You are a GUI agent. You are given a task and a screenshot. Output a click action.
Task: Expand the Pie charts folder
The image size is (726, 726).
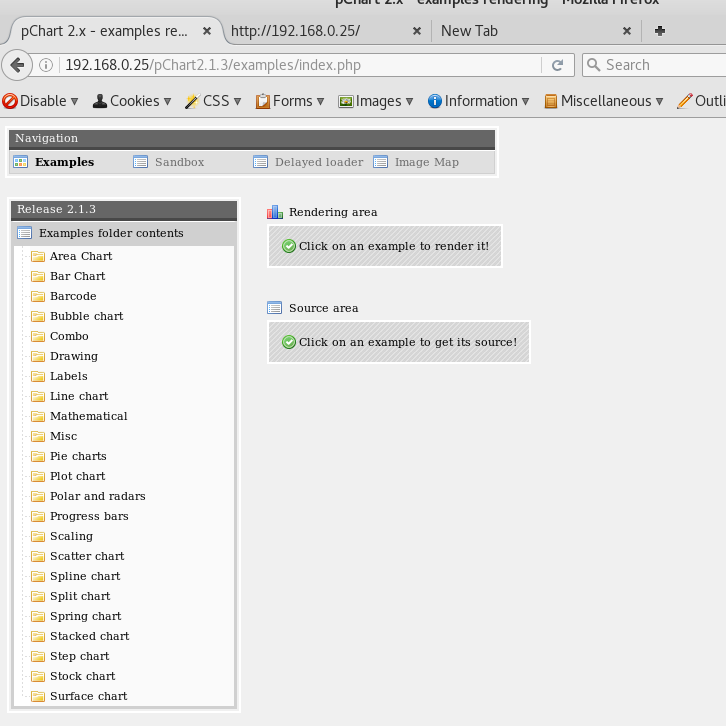pos(78,456)
